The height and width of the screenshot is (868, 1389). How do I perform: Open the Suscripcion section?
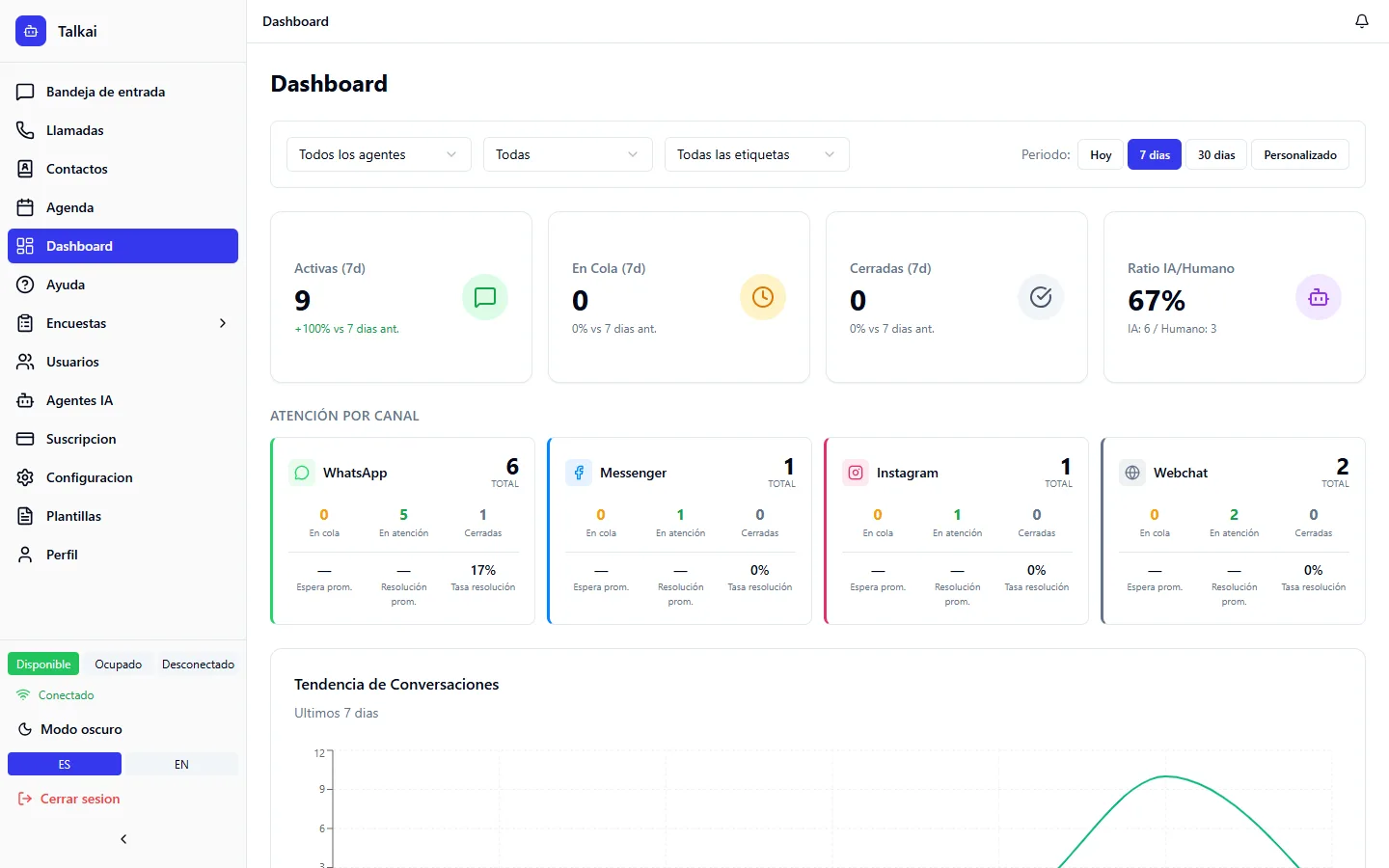(123, 439)
